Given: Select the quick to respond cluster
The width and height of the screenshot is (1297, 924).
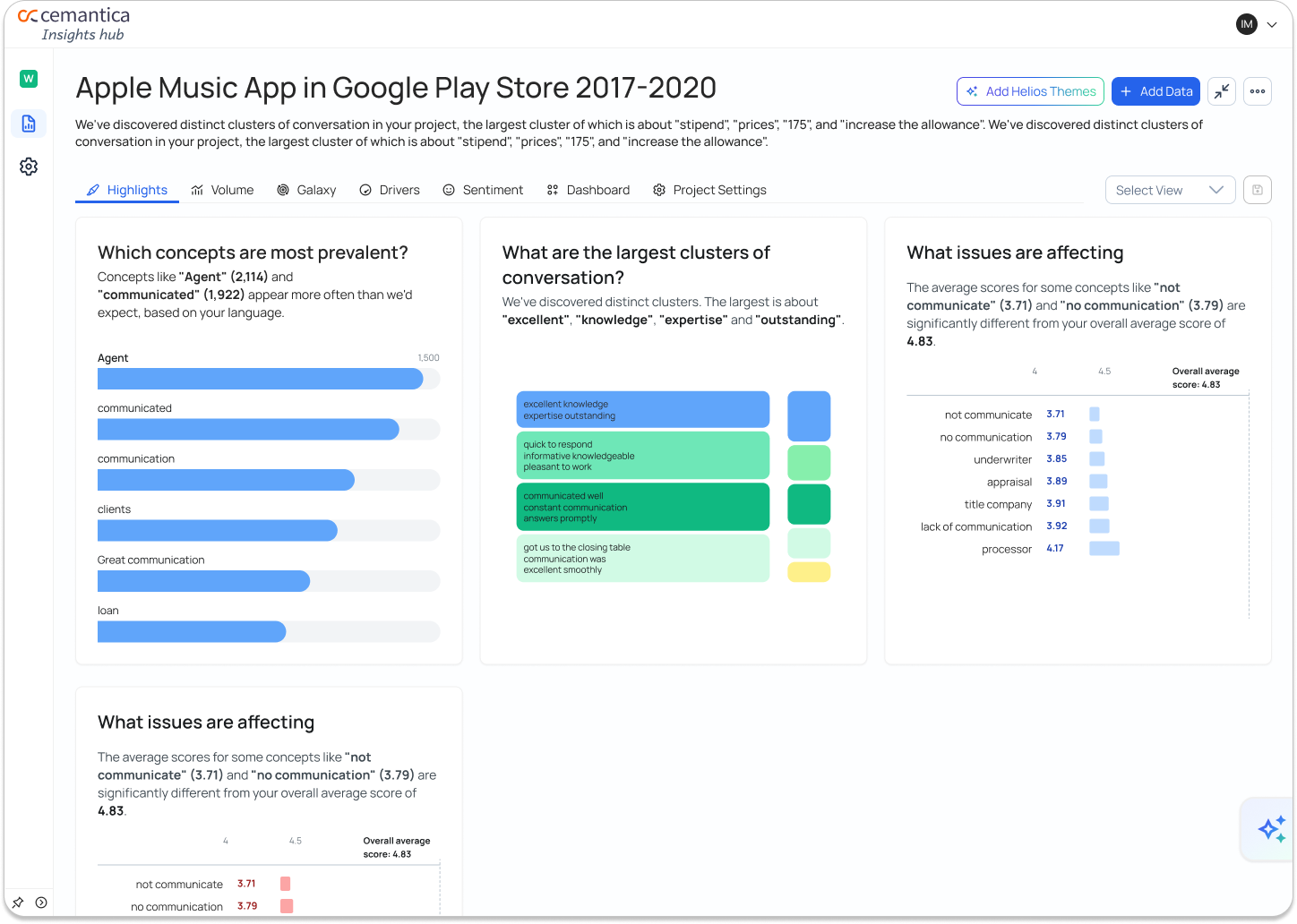Looking at the screenshot, I should pos(643,456).
